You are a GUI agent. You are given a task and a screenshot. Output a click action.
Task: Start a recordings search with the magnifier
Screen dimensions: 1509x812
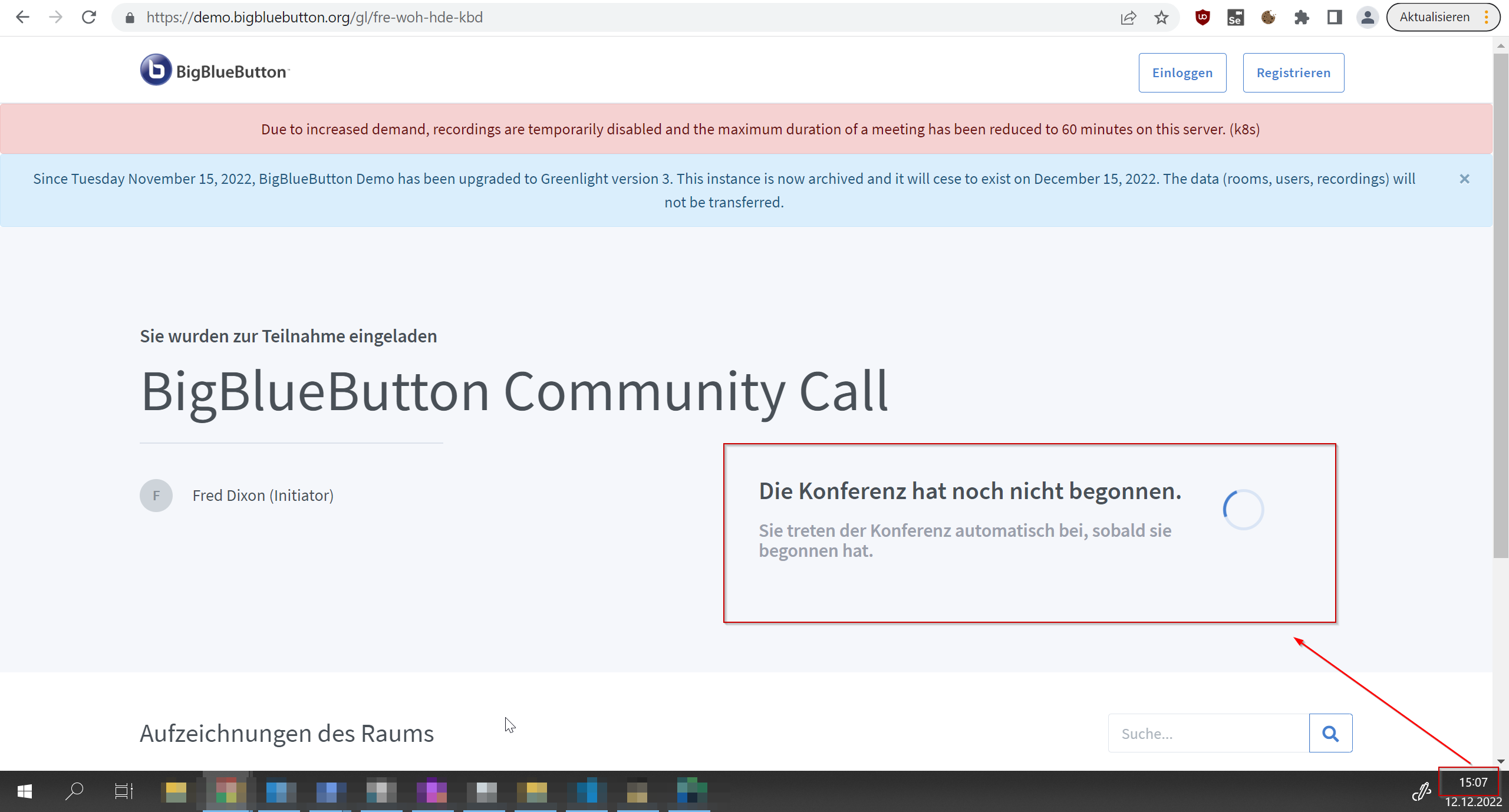coord(1330,733)
